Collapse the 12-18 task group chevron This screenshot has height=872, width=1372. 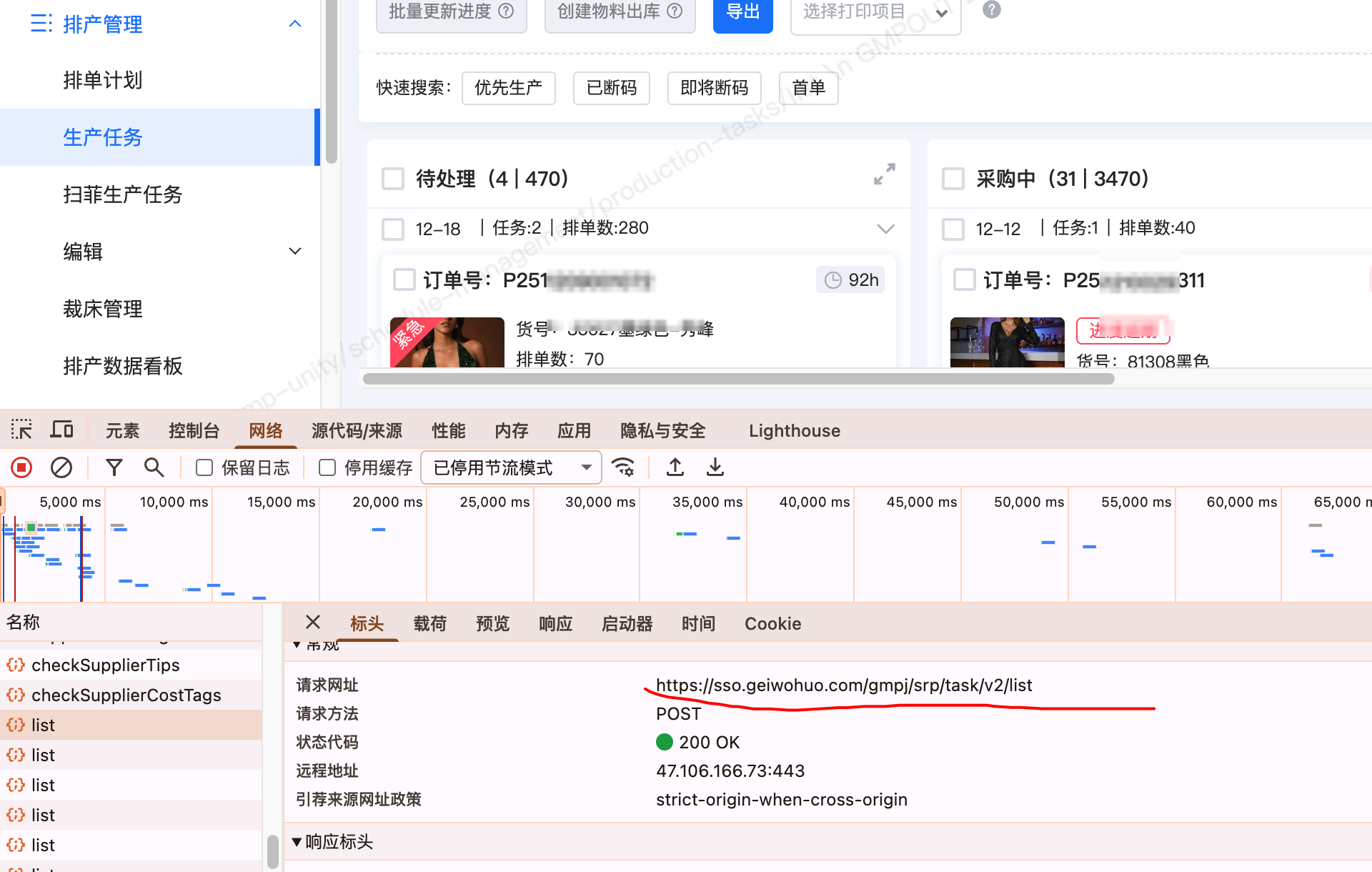[x=885, y=229]
